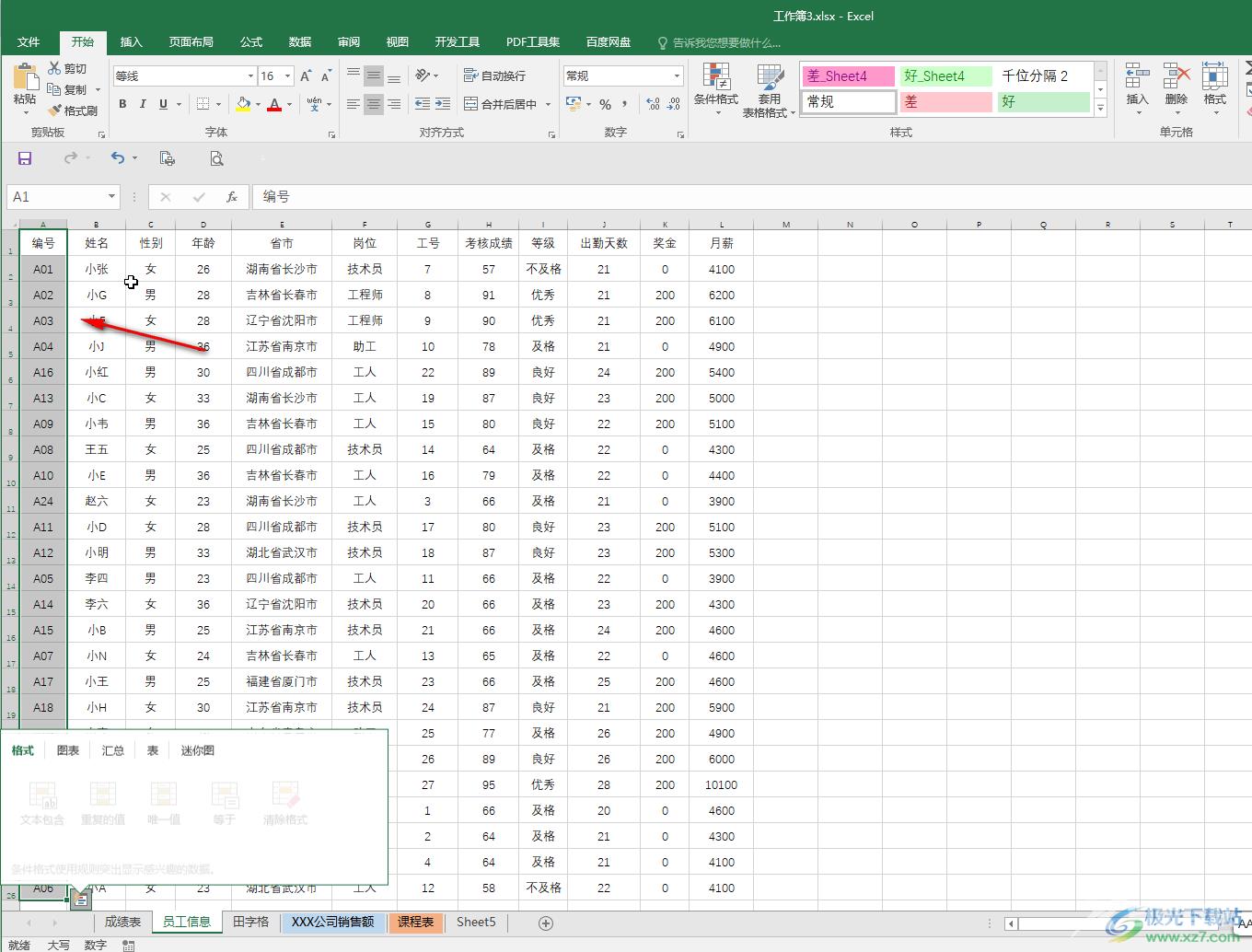Toggle italic formatting
The width and height of the screenshot is (1252, 952).
pos(143,104)
